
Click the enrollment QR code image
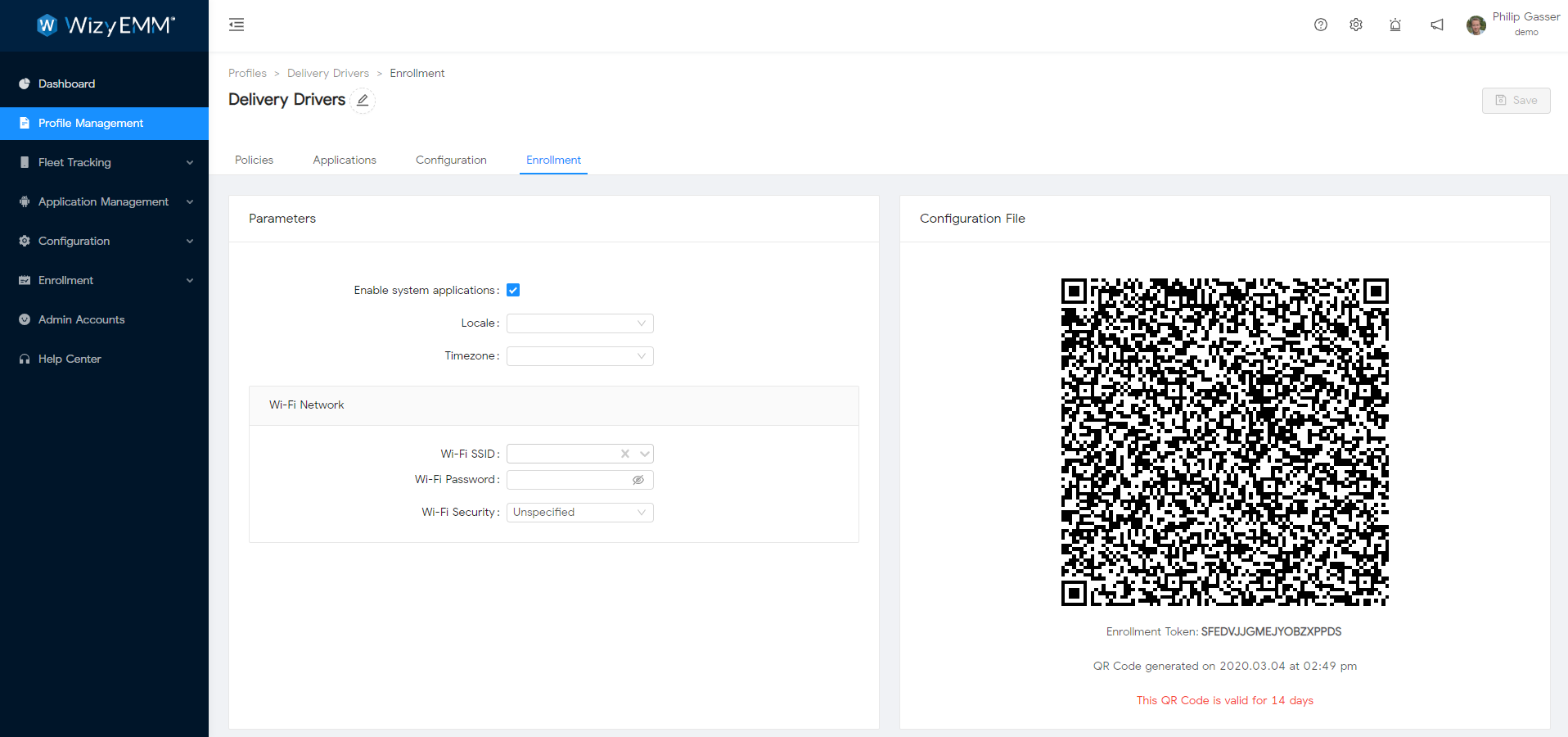tap(1225, 442)
